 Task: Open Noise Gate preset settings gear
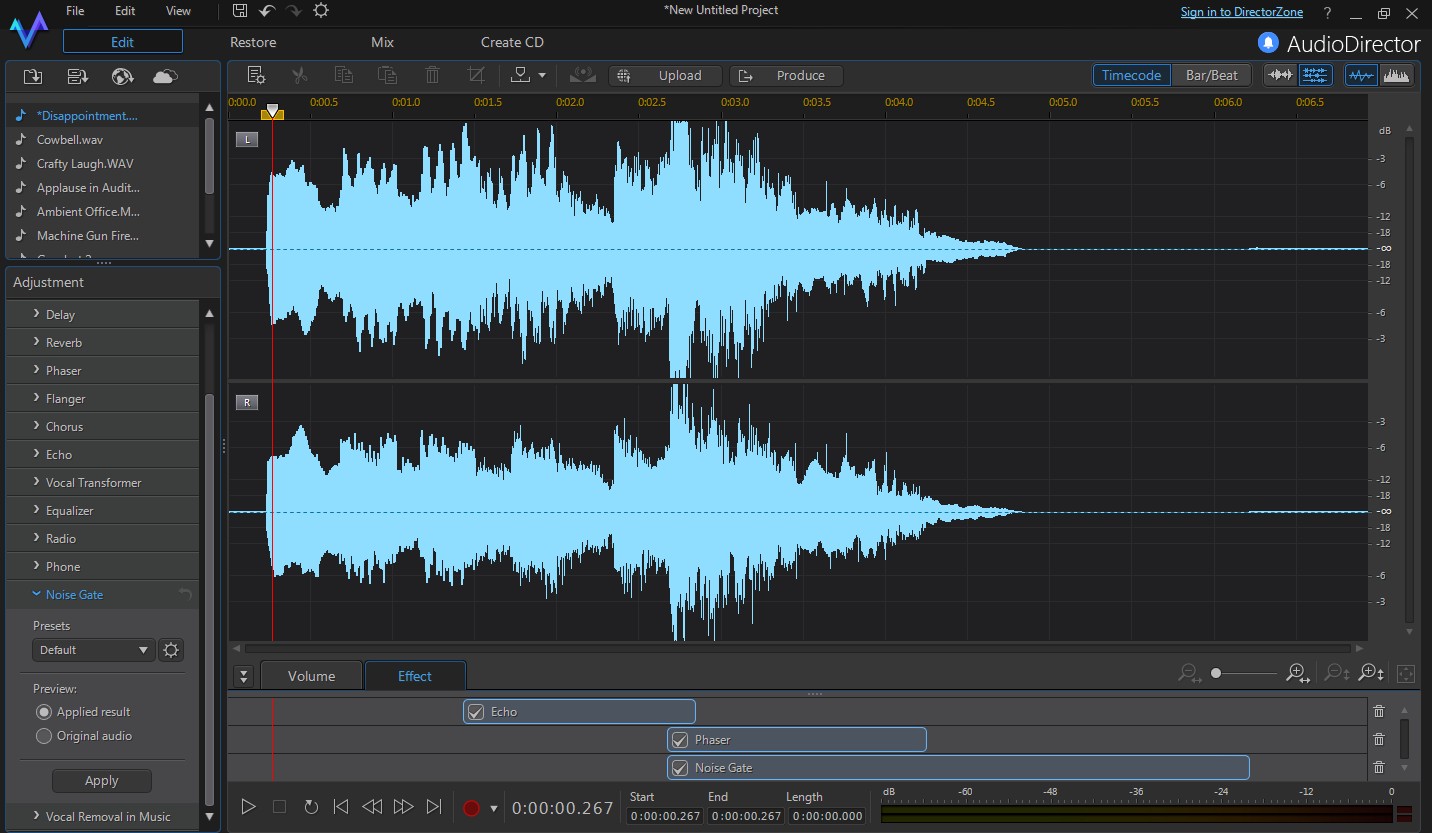tap(171, 650)
